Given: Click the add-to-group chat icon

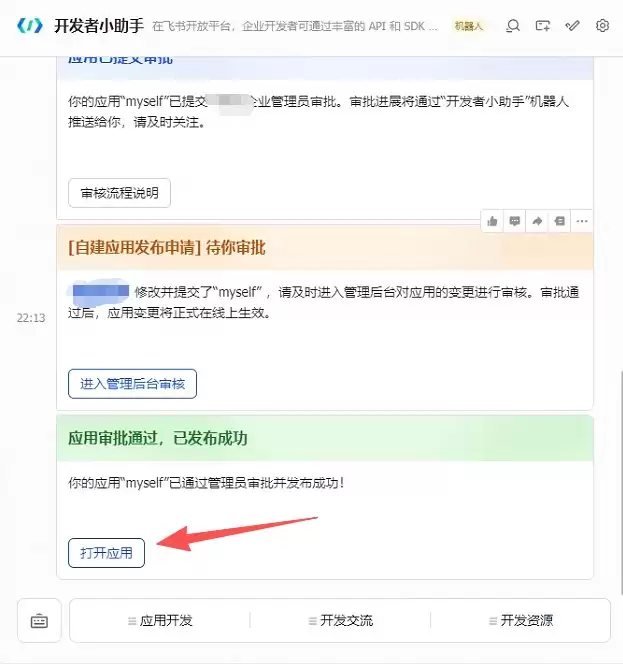Looking at the screenshot, I should click(543, 26).
